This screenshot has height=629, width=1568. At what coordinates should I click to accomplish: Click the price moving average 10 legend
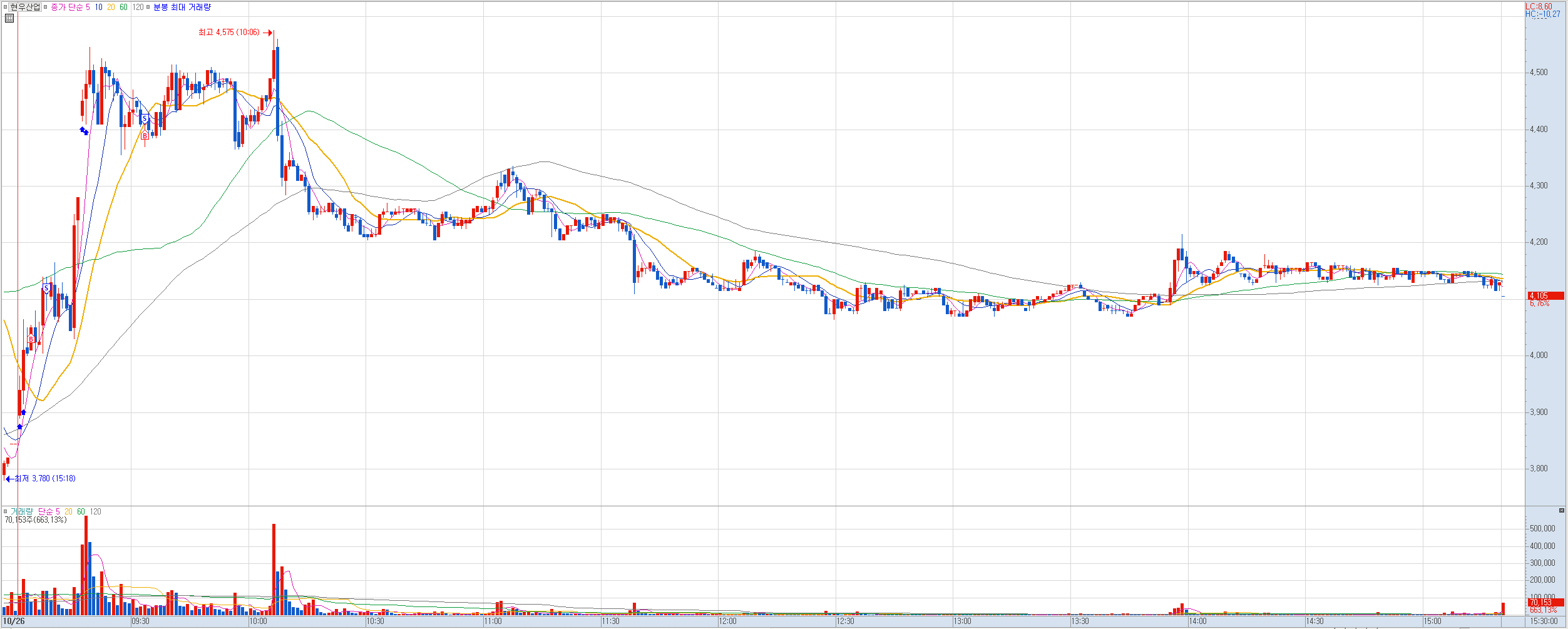coord(99,7)
